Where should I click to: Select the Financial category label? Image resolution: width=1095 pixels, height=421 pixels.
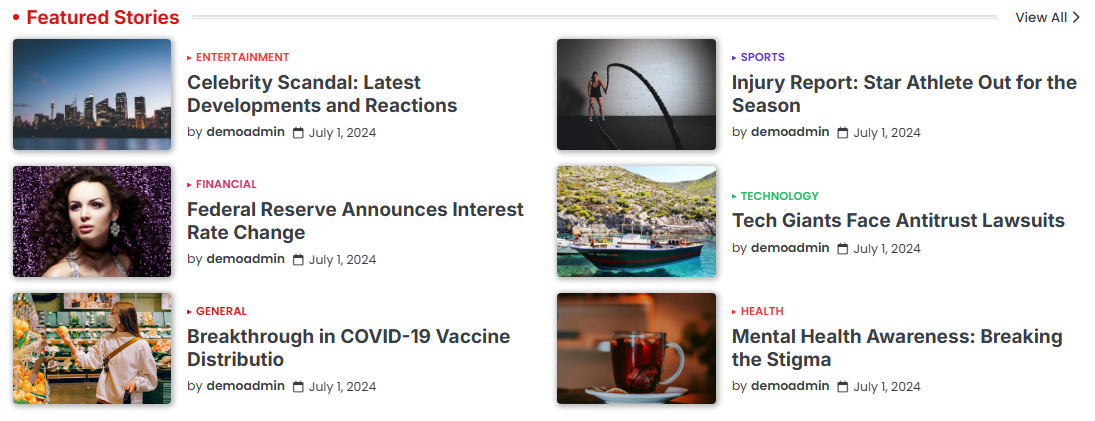[226, 184]
